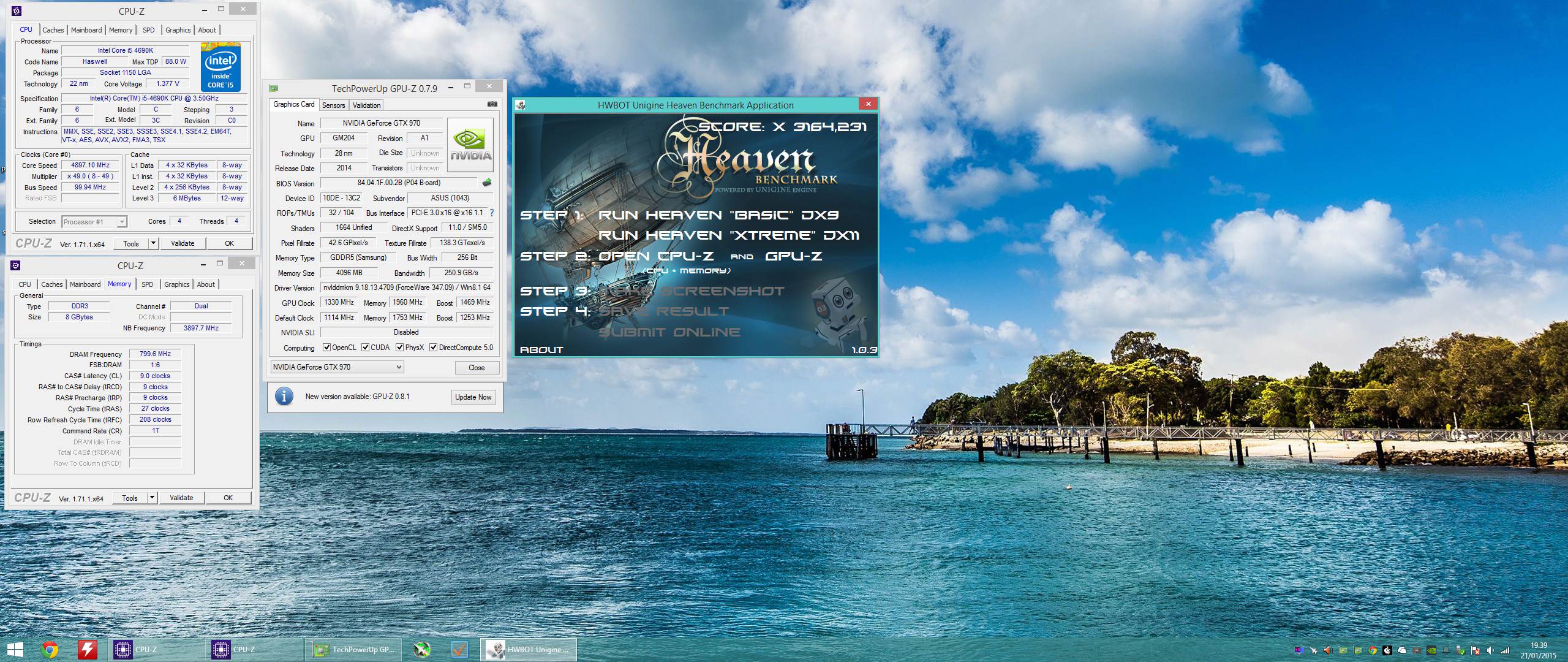Click the notification bell tray icon
The width and height of the screenshot is (1568, 662).
pos(1446,650)
